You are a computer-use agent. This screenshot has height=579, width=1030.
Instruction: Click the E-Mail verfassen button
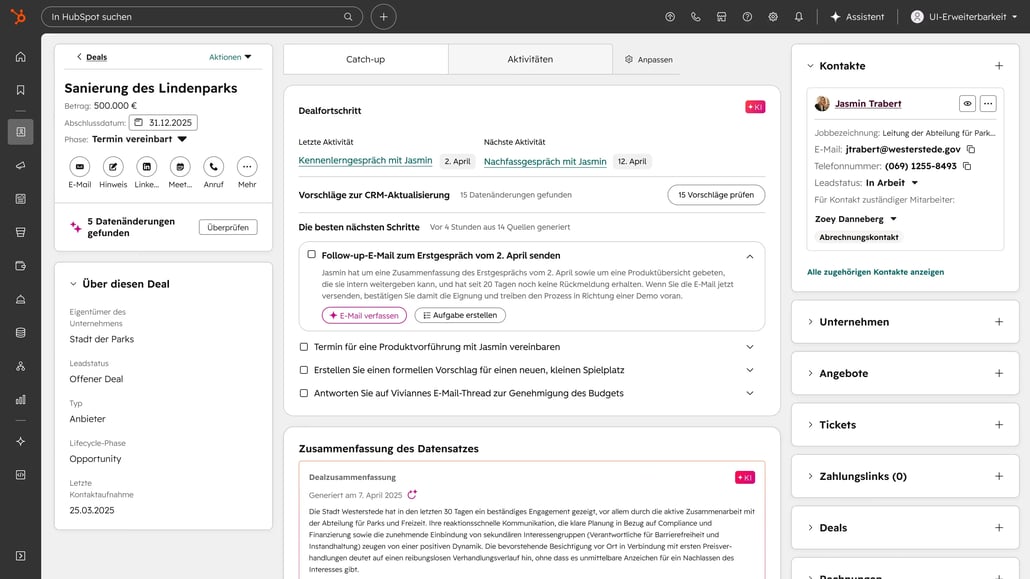pos(364,315)
